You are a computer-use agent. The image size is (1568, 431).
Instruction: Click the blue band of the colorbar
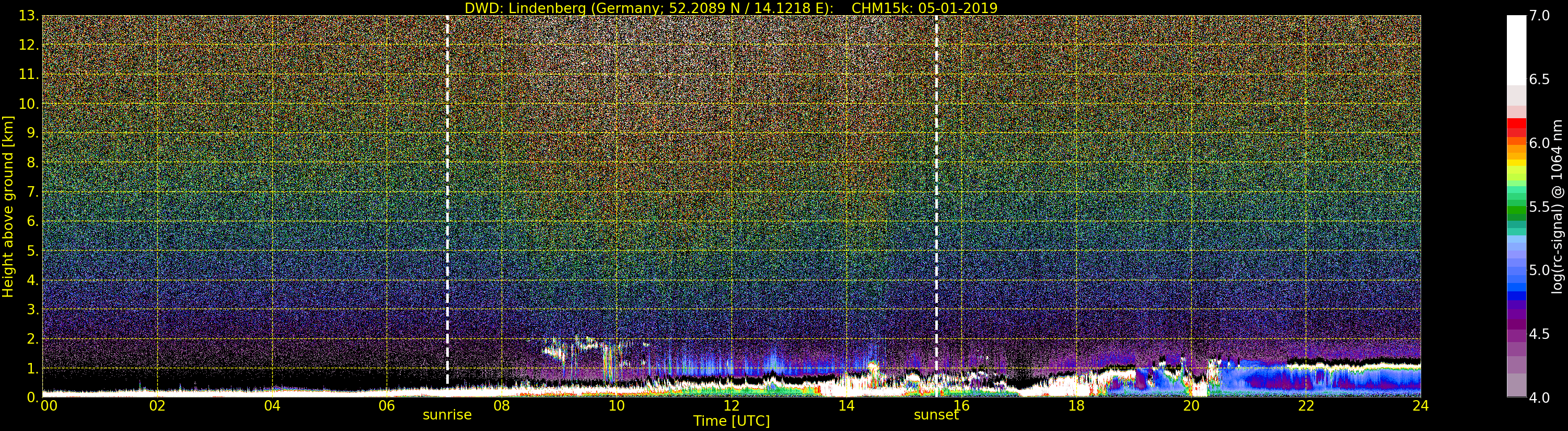pyautogui.click(x=1516, y=296)
